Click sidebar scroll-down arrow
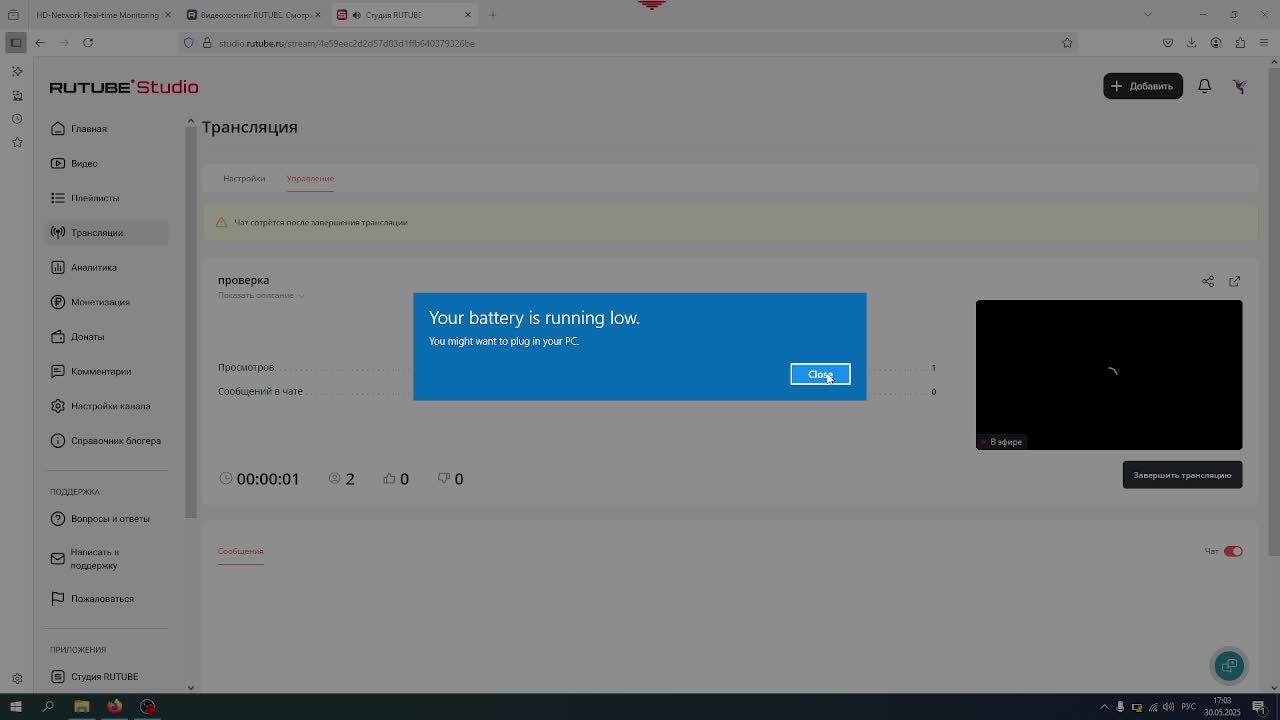 (x=191, y=687)
